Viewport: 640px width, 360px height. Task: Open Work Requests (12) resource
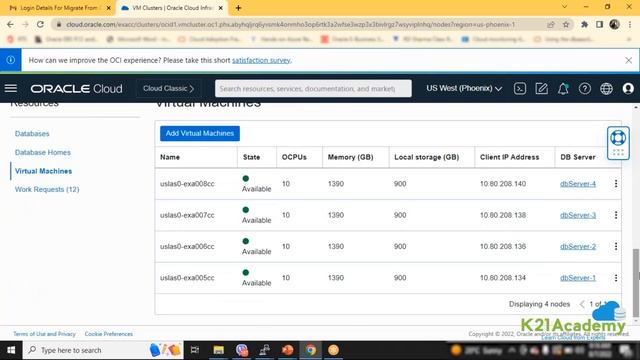(47, 189)
